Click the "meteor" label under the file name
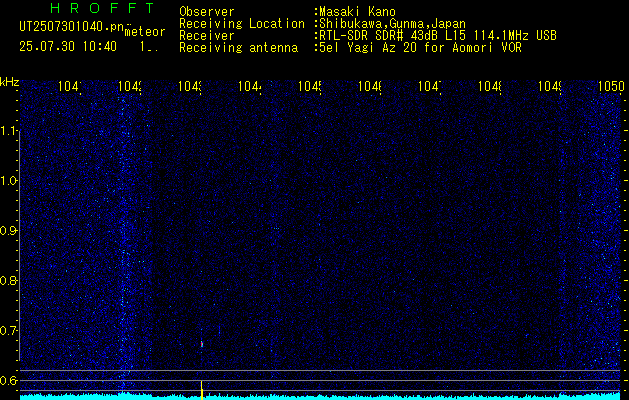The image size is (629, 400). 145,32
